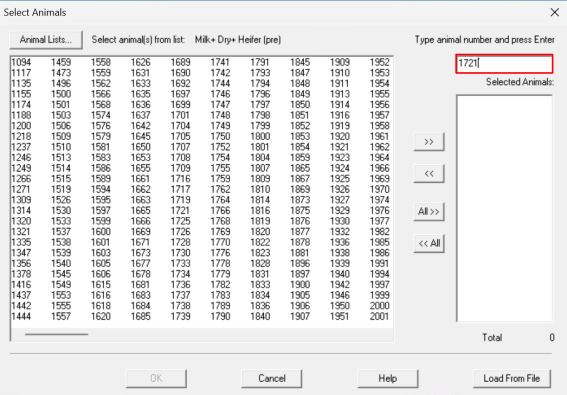
Task: Select animal 1907 in the list
Action: [300, 317]
